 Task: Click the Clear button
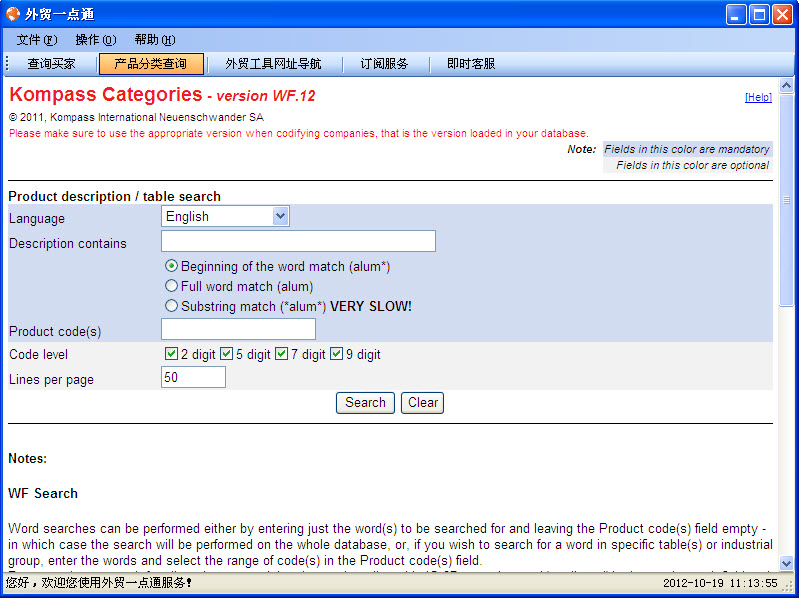pyautogui.click(x=422, y=402)
